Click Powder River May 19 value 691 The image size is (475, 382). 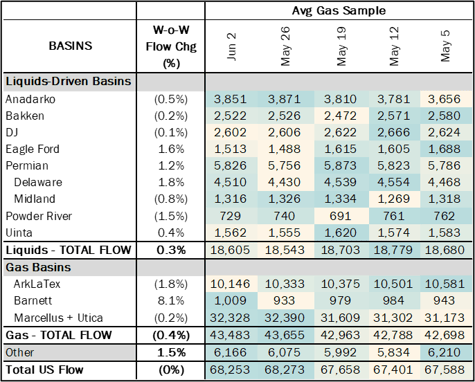click(340, 216)
